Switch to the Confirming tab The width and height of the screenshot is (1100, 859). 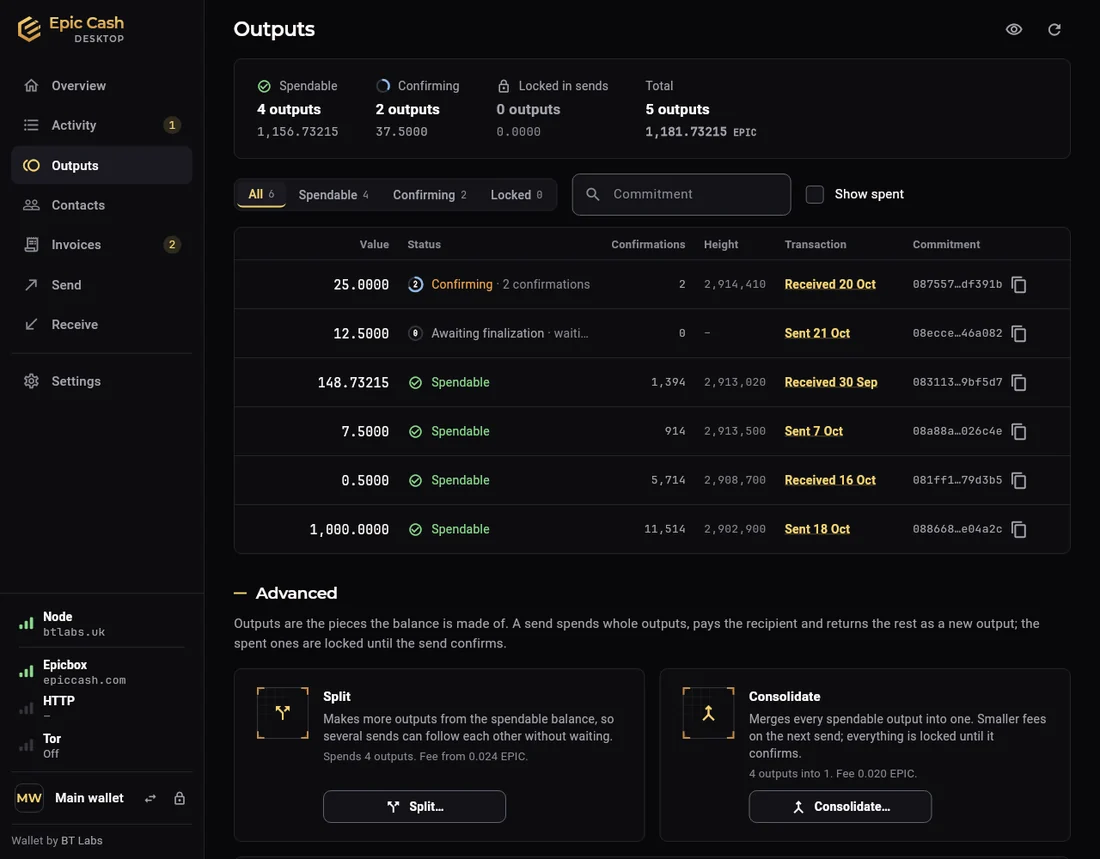coord(429,195)
